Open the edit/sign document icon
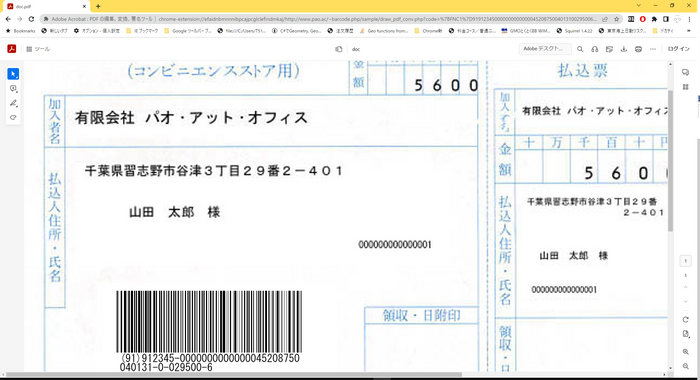Image resolution: width=700 pixels, height=380 pixels. coord(609,49)
